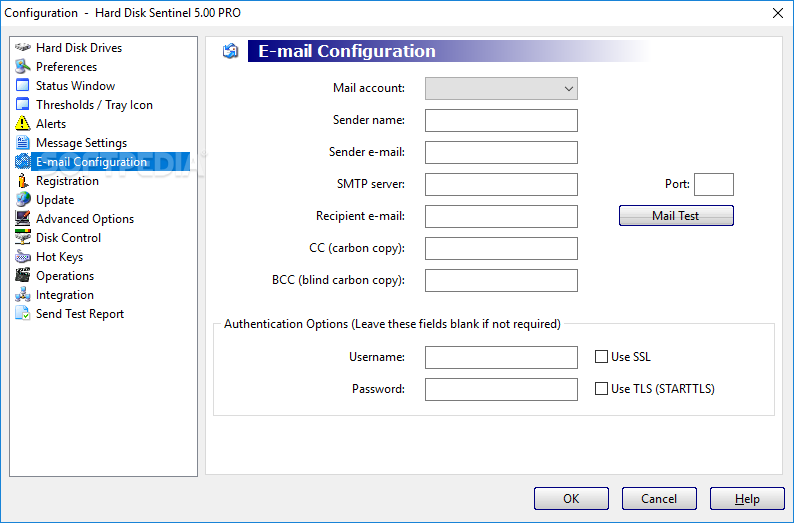Open the Integration page

65,295
